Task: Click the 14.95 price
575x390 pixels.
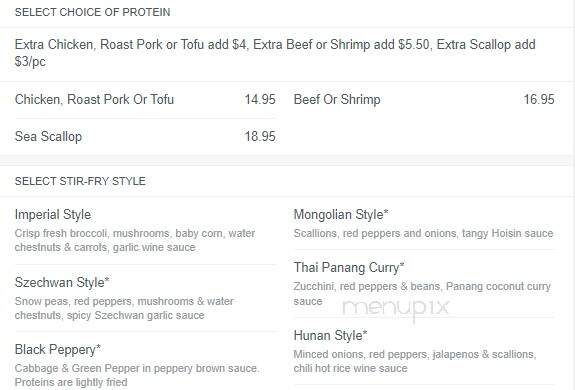Action: (x=260, y=99)
